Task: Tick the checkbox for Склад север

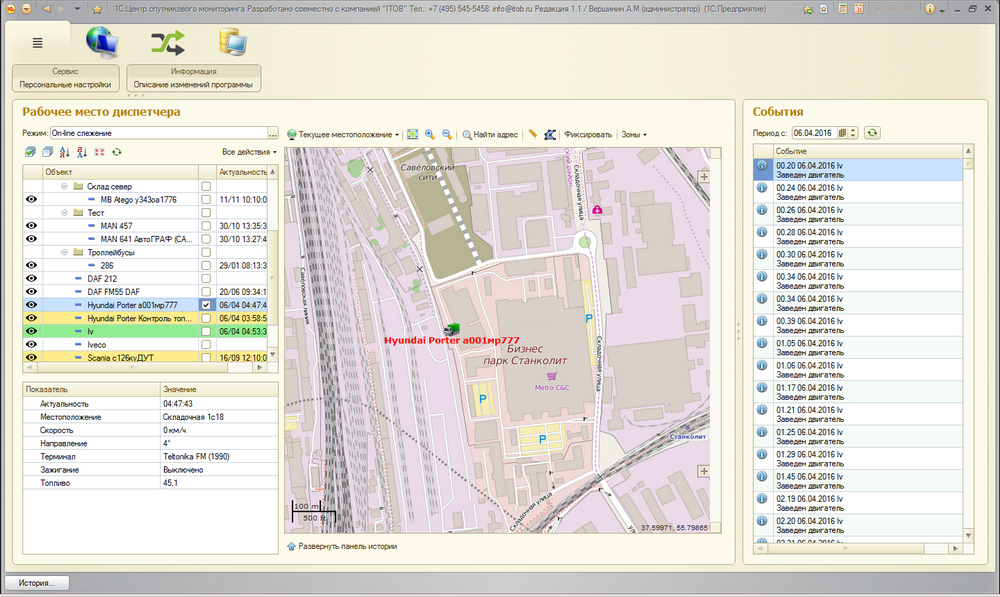Action: tap(206, 186)
